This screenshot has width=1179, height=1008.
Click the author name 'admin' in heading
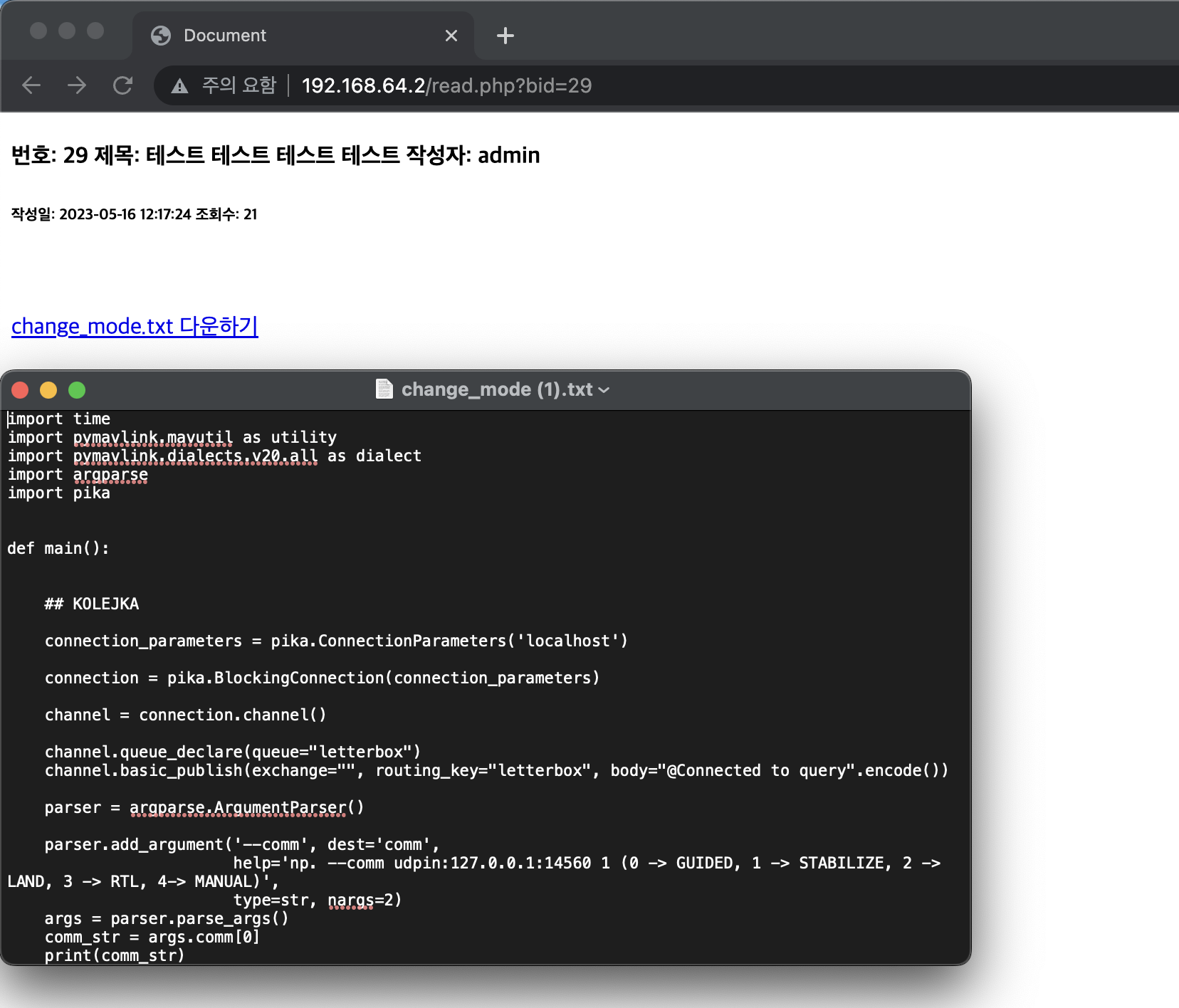[509, 155]
